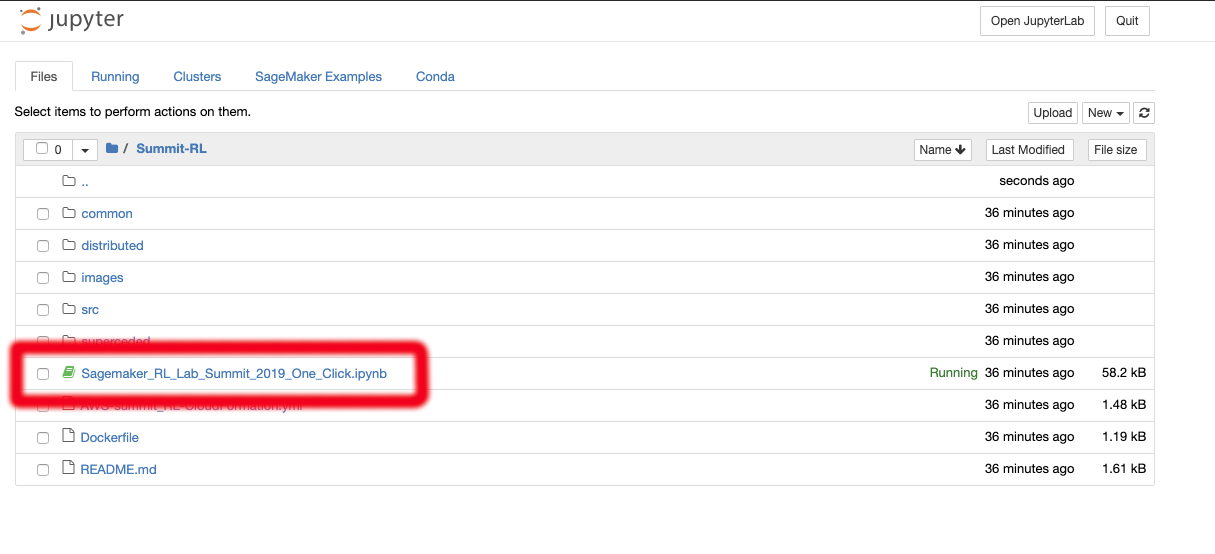1215x554 pixels.
Task: Check the box for README.md
Action: click(43, 470)
